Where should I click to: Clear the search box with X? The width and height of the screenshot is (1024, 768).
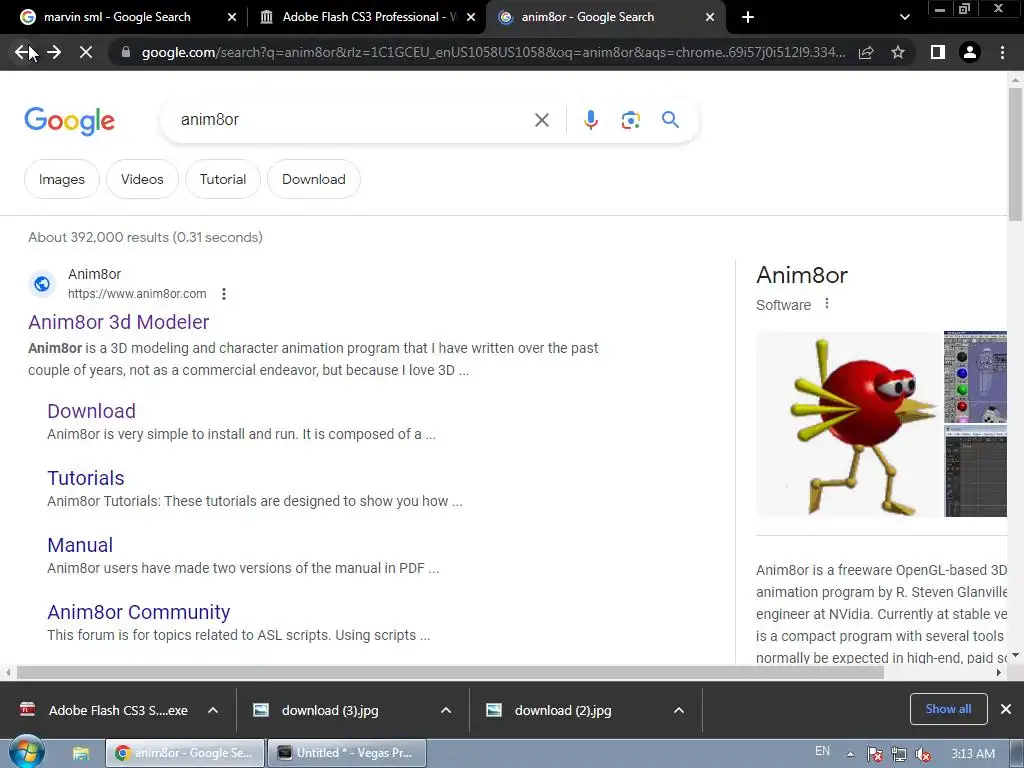tap(541, 120)
